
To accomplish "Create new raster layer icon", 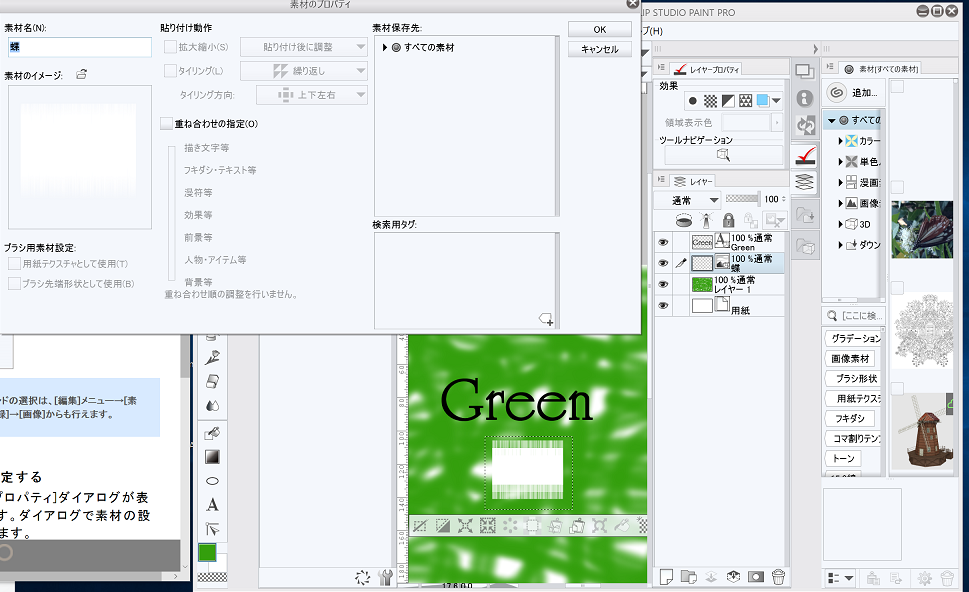I will pos(666,577).
